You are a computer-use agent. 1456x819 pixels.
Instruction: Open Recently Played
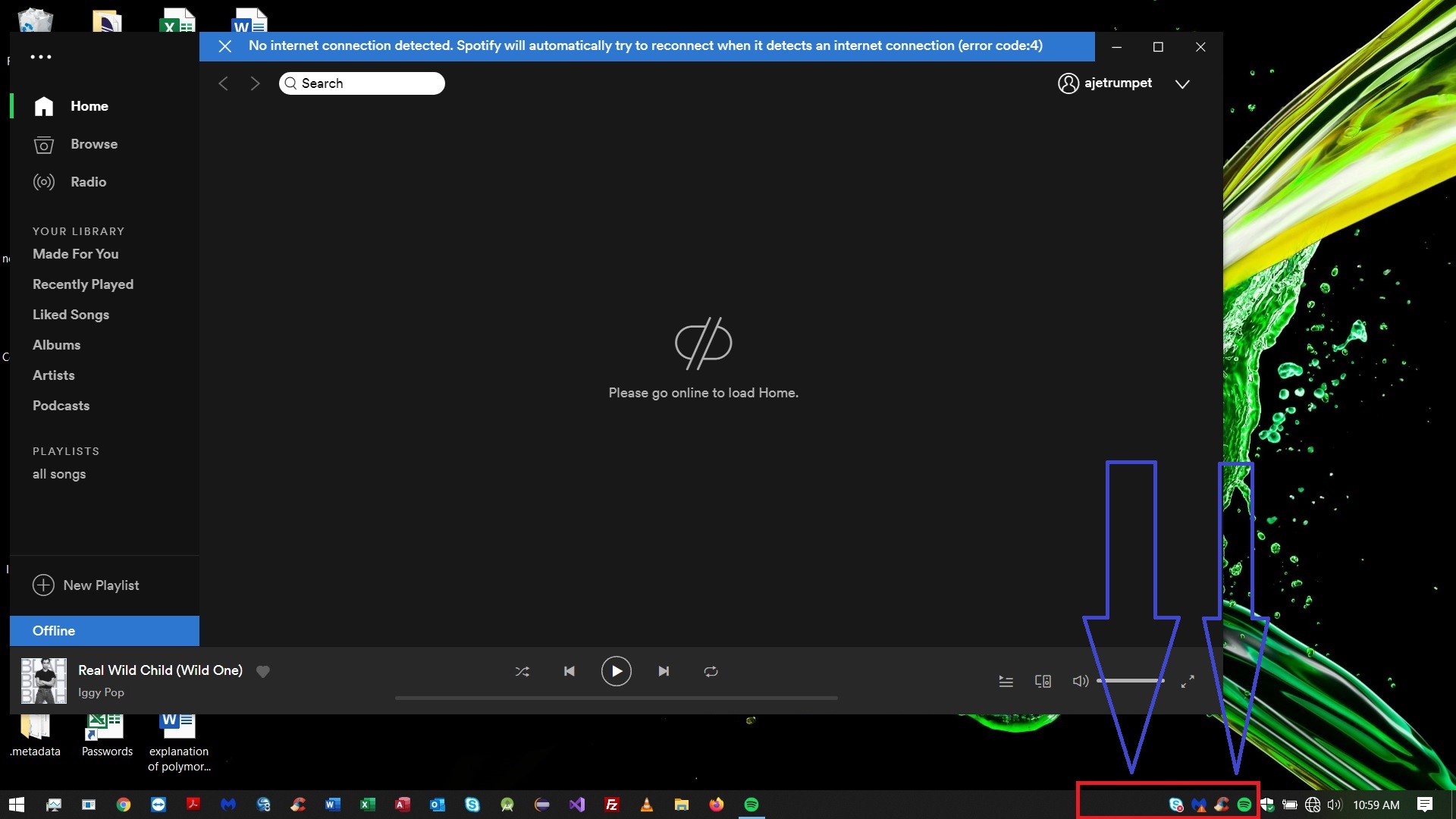pyautogui.click(x=83, y=284)
